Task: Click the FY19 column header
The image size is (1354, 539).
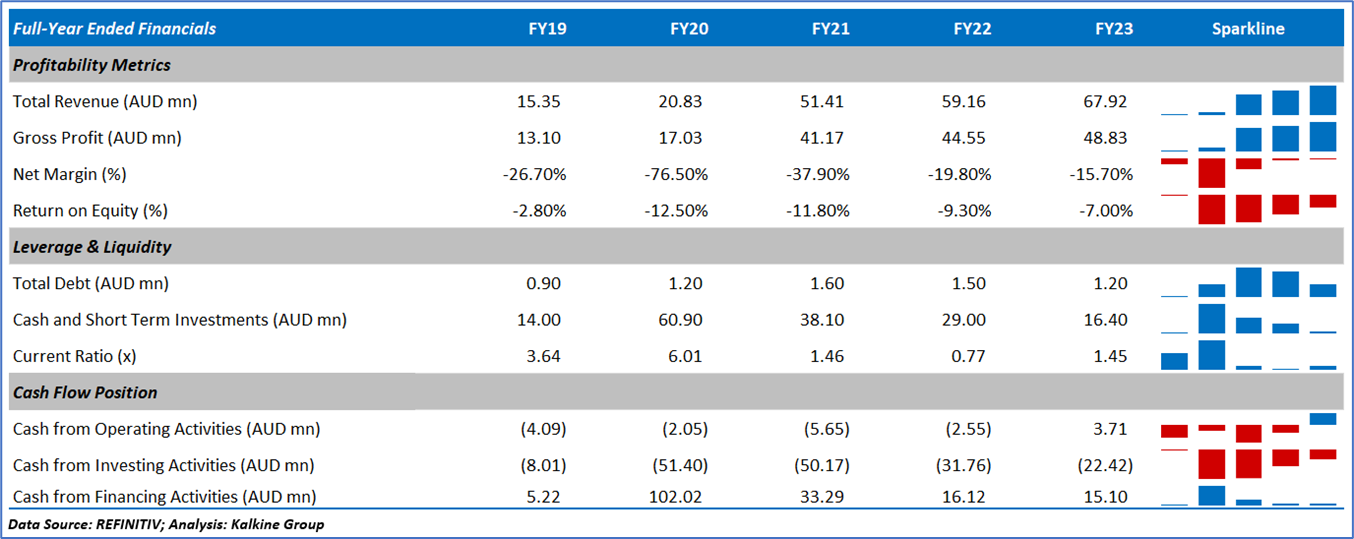Action: tap(547, 29)
